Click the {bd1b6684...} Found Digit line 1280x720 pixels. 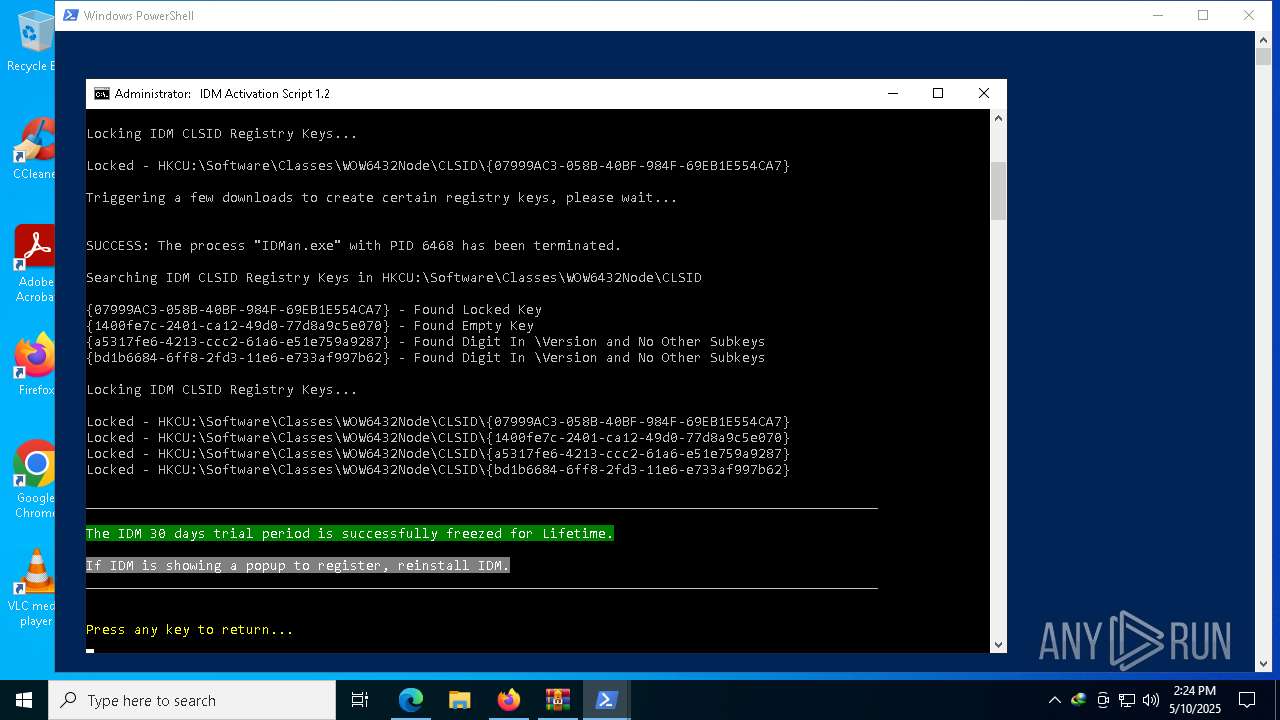tap(426, 357)
